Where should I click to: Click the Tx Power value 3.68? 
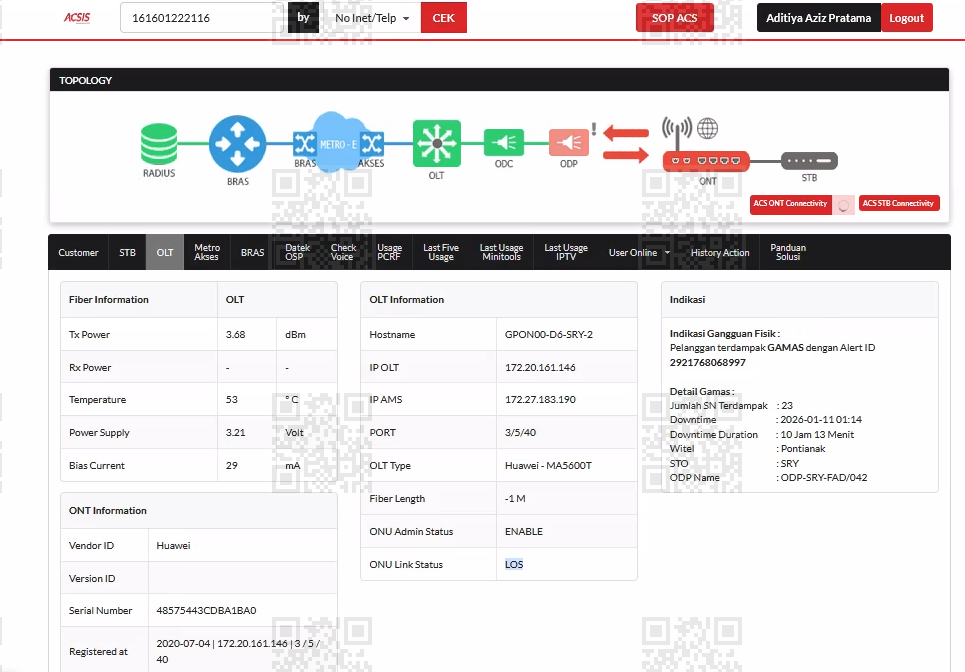tap(236, 335)
